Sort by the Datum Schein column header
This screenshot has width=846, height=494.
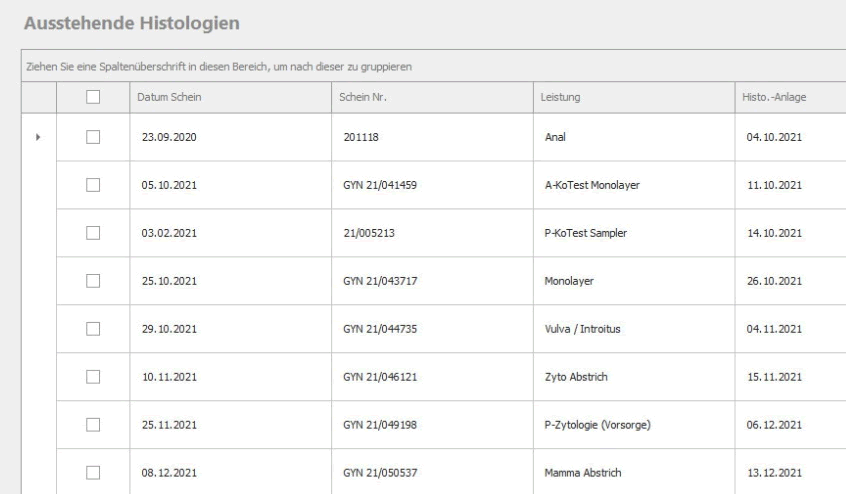(228, 97)
